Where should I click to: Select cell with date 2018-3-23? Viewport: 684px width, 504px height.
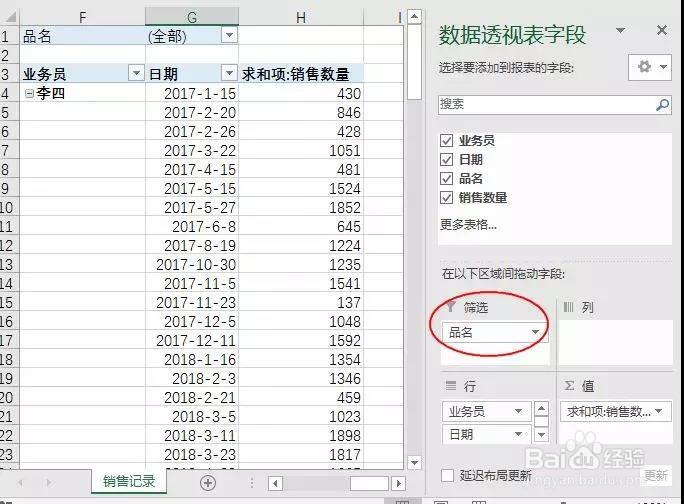tap(192, 455)
